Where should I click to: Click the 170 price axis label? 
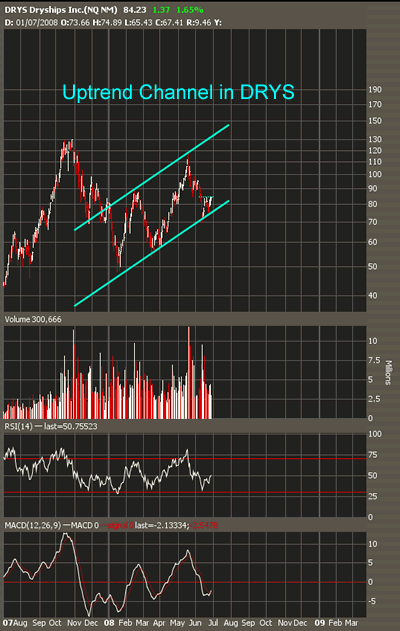(375, 105)
